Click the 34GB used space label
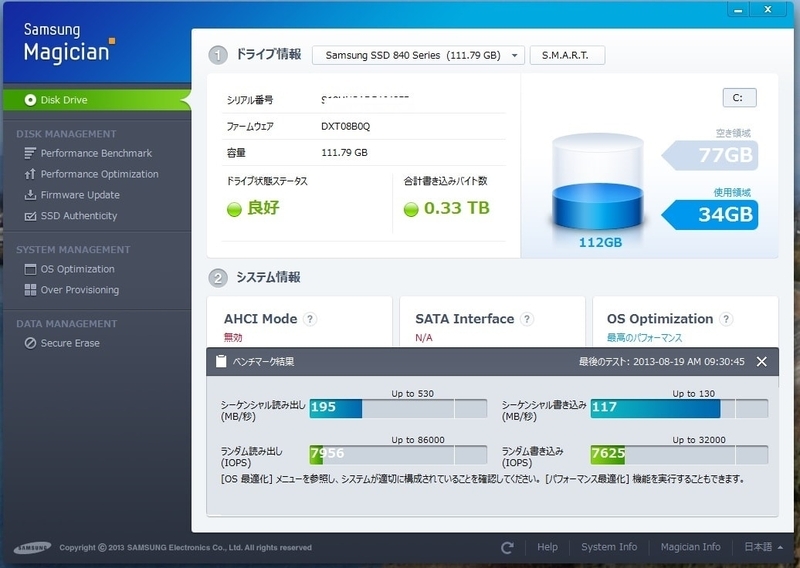Viewport: 800px width, 568px height. tap(711, 215)
